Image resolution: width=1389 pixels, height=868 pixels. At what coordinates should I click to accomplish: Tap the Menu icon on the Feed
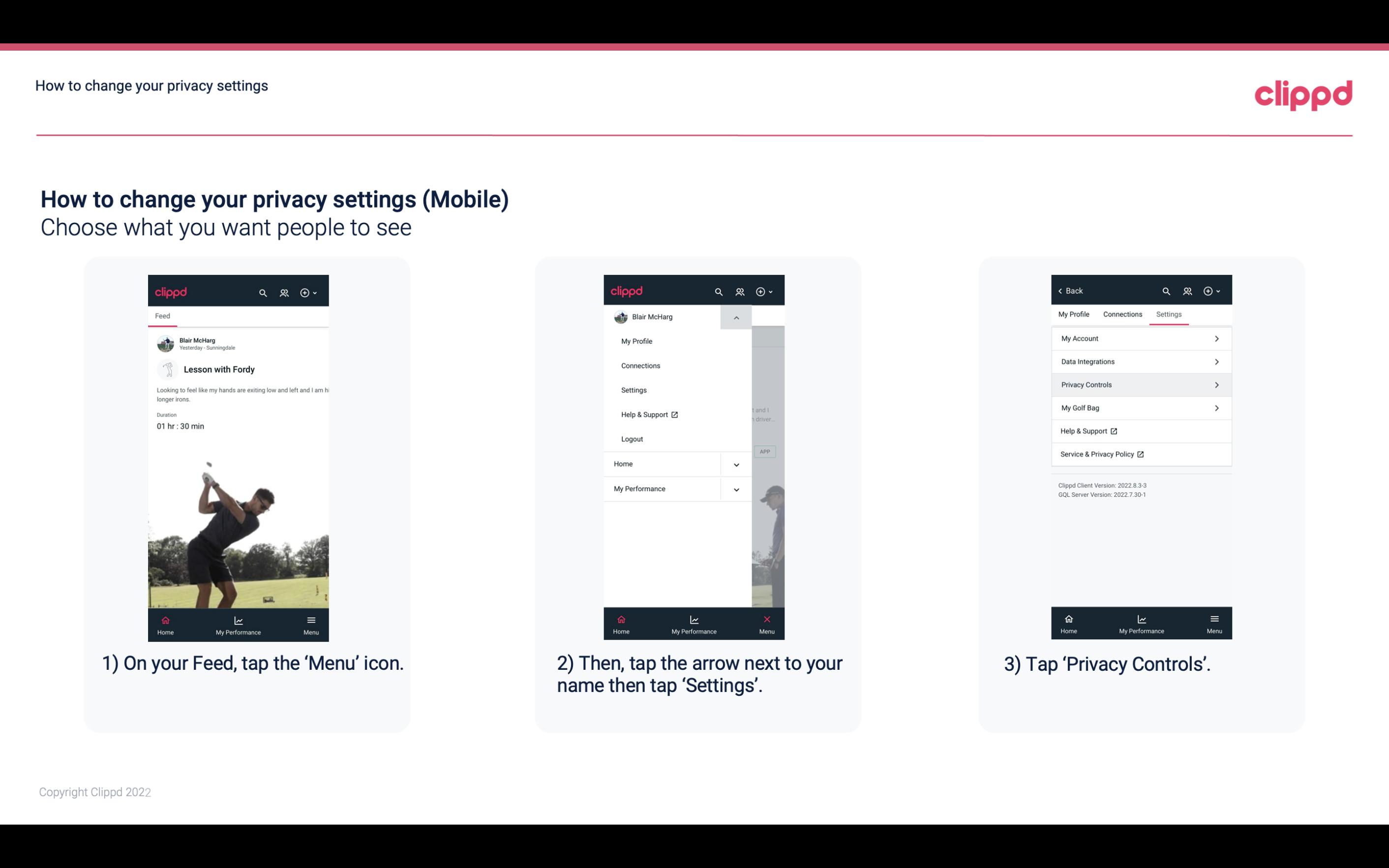(312, 624)
